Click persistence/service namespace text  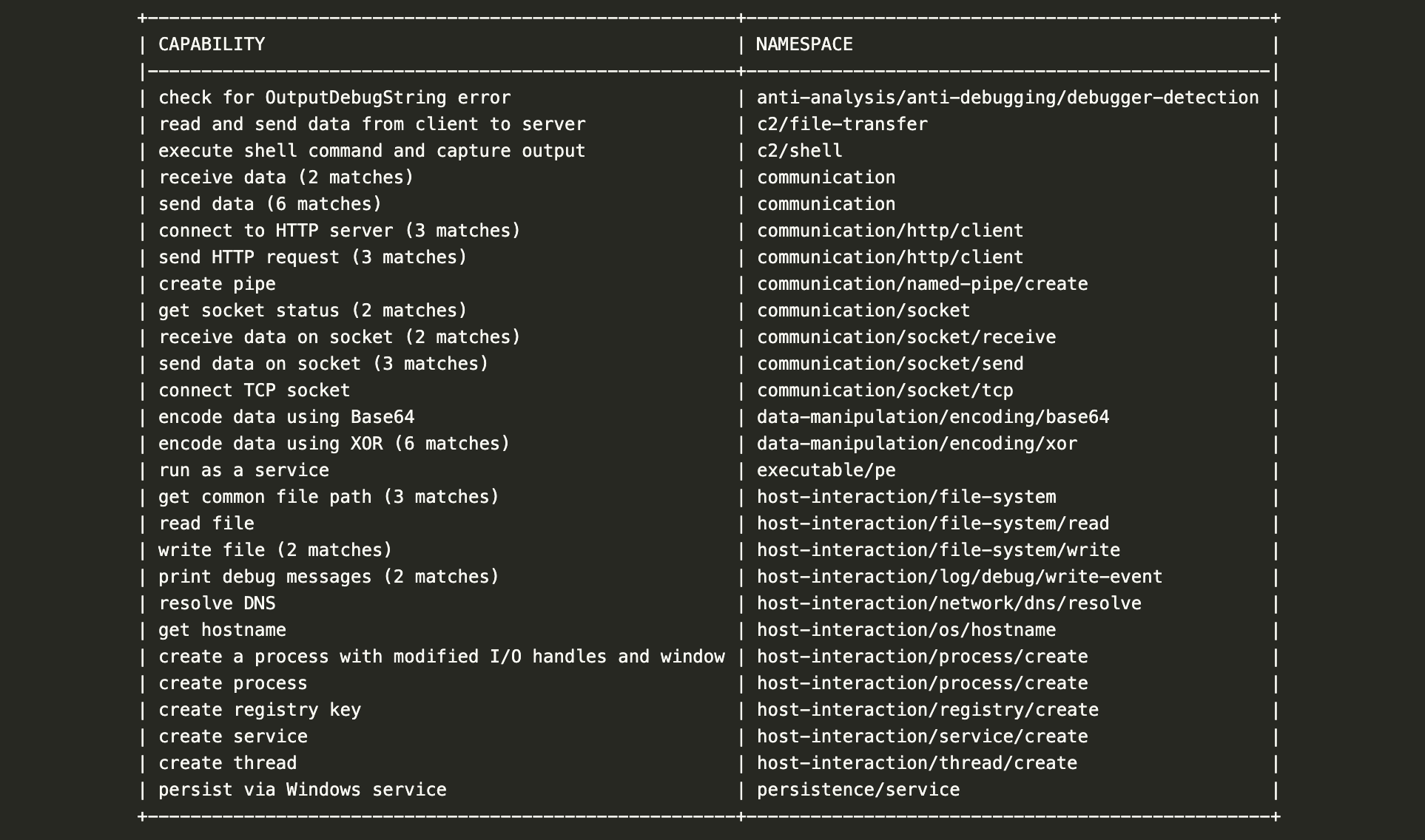coord(858,790)
